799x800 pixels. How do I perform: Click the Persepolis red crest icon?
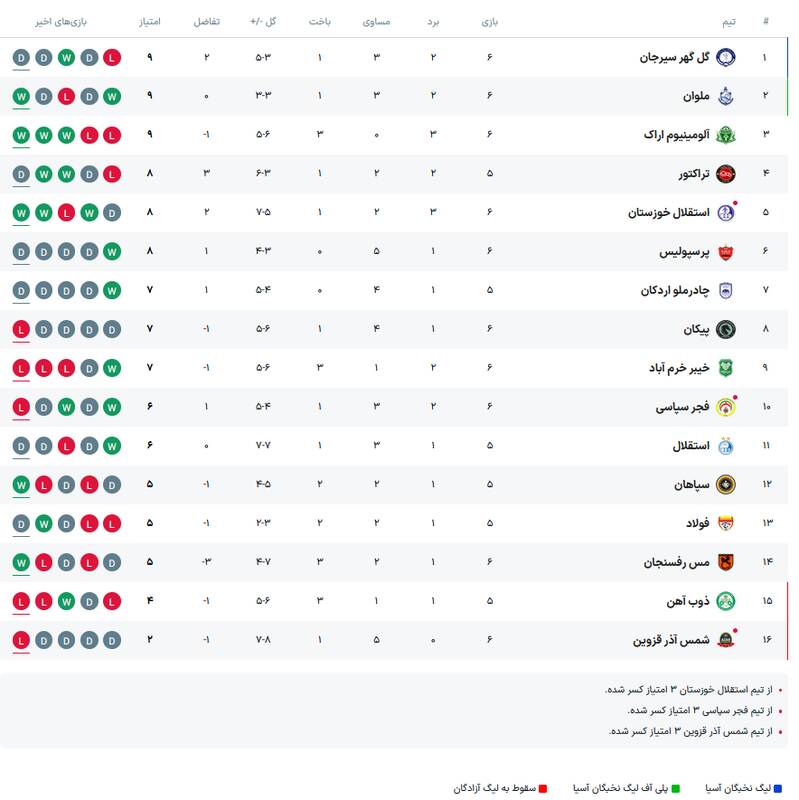[x=726, y=252]
